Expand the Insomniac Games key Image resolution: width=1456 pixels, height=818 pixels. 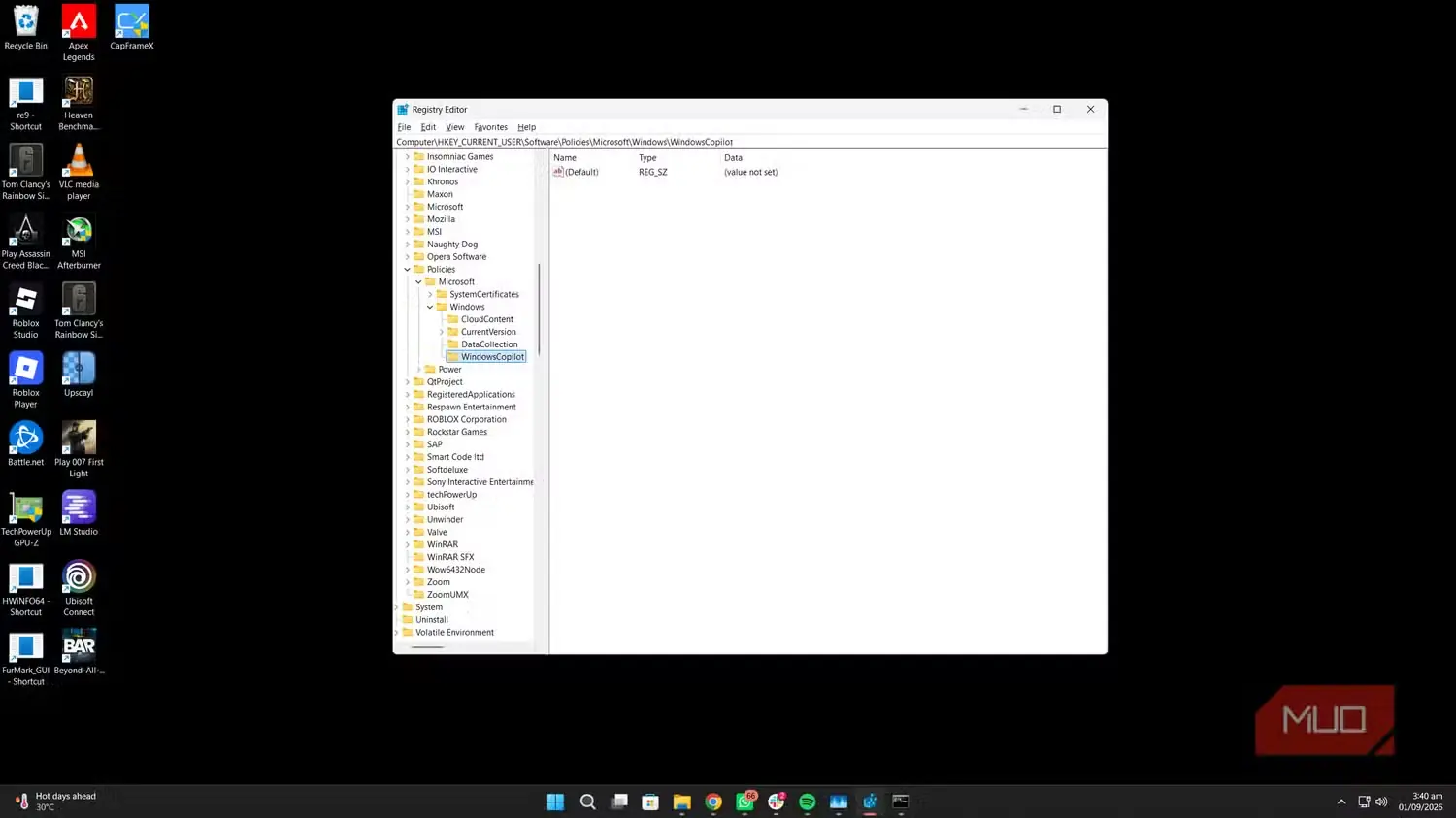[408, 157]
